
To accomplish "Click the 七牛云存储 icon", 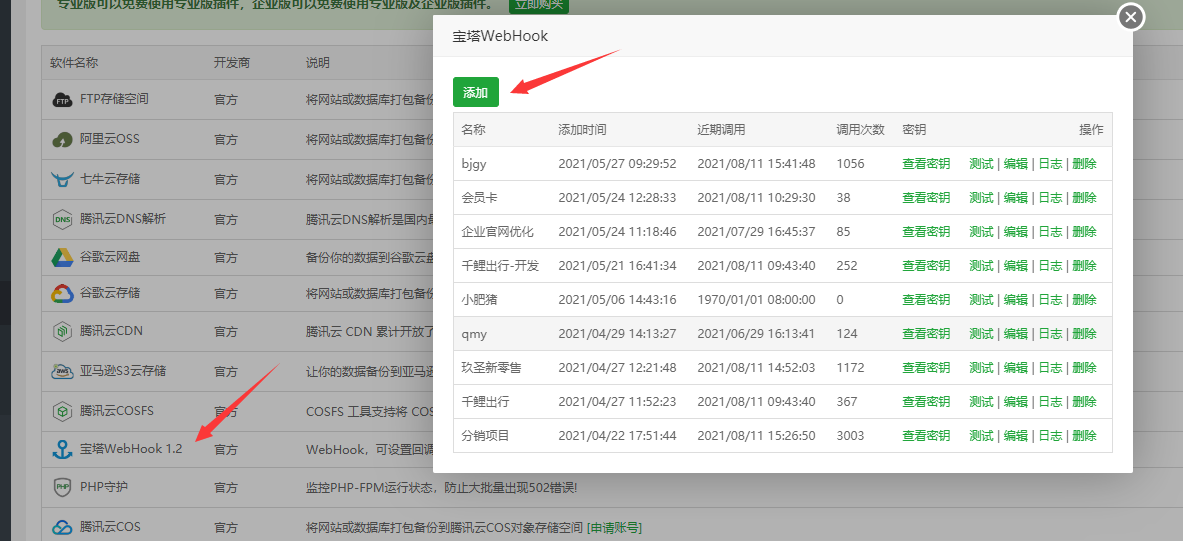I will point(62,180).
